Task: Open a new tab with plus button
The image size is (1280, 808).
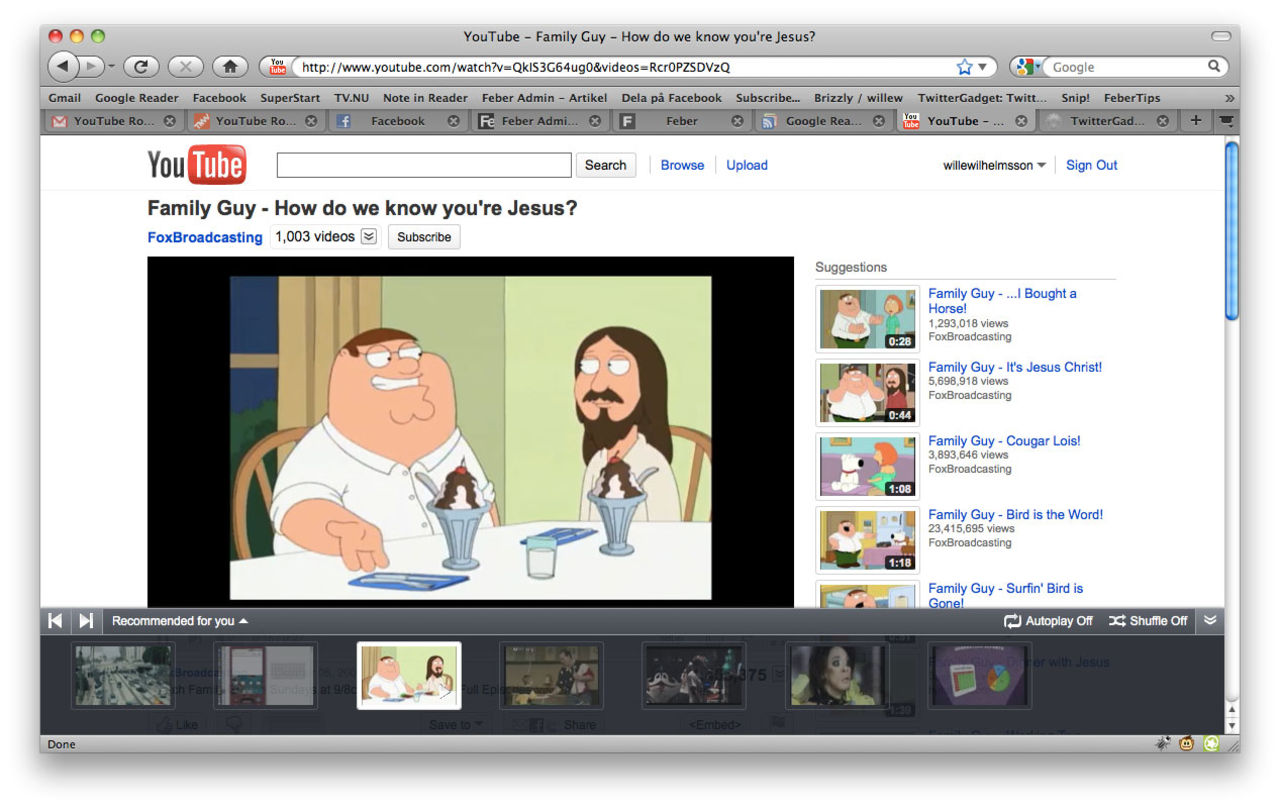Action: click(1195, 121)
